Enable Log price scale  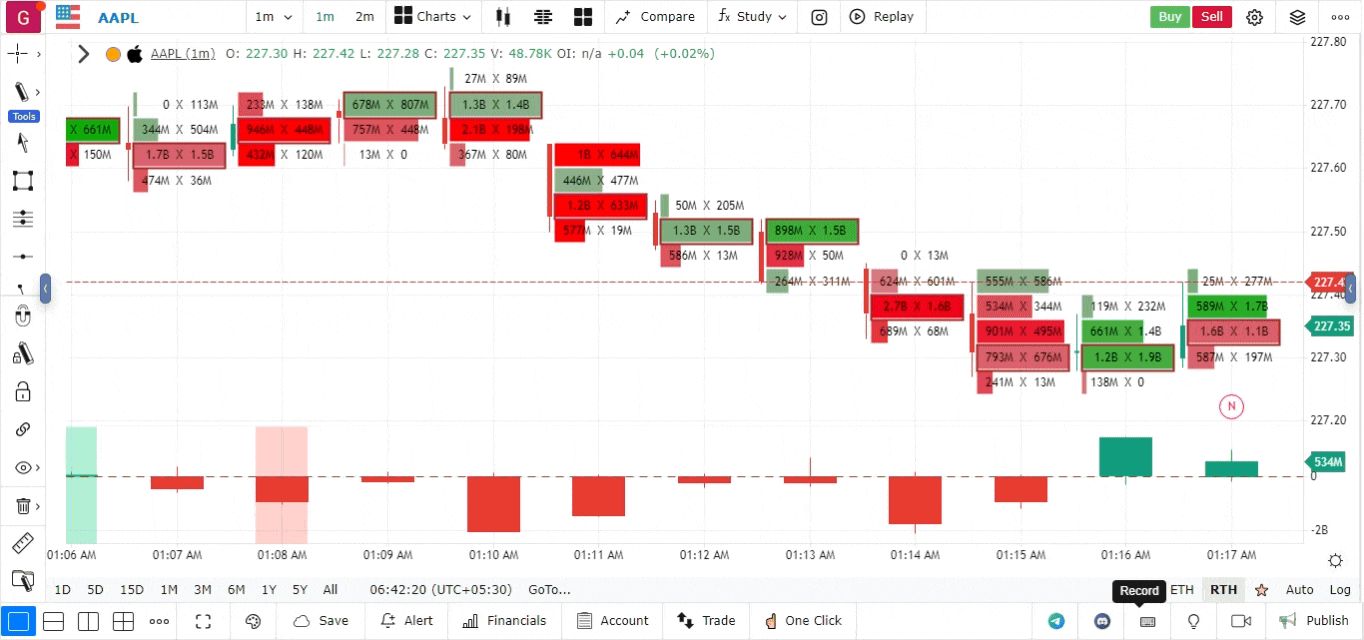pos(1340,589)
